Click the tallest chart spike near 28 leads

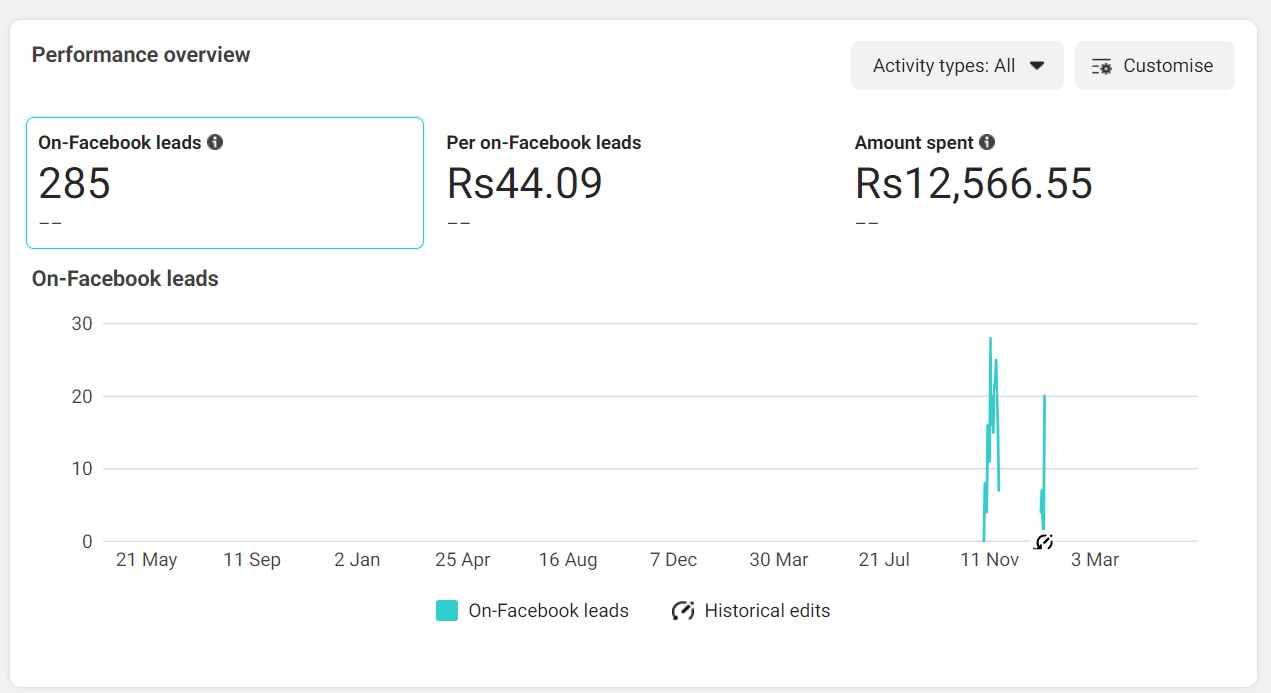[x=990, y=340]
